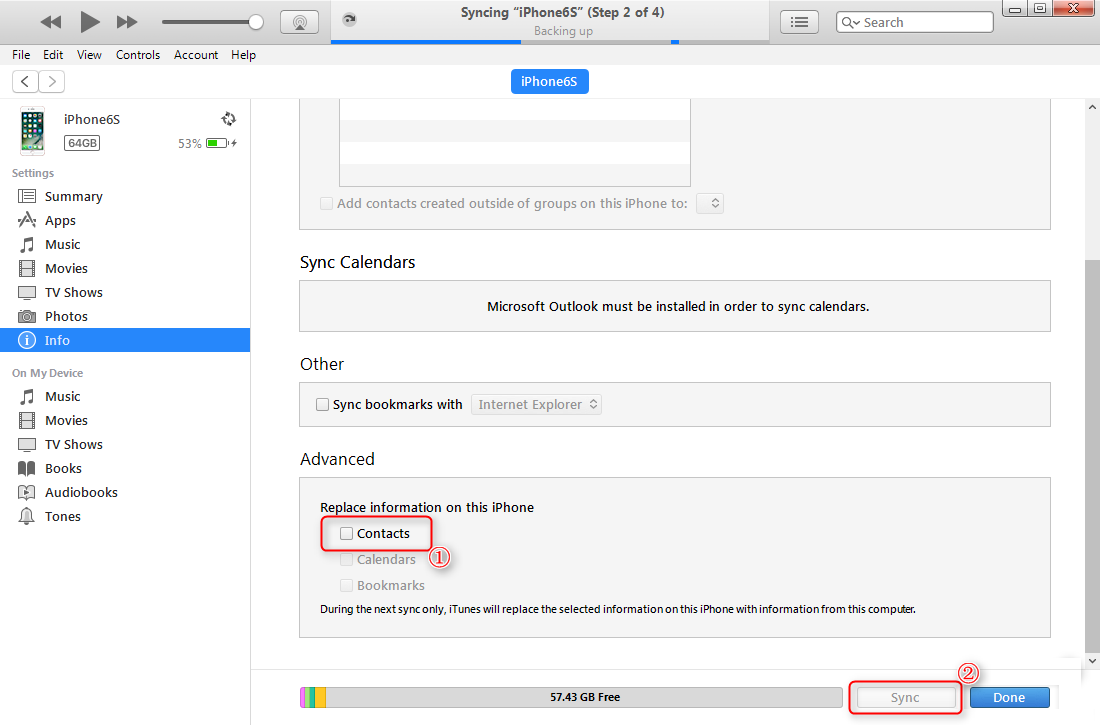Open the Internet Explorer browser dropdown
1100x725 pixels.
click(536, 404)
